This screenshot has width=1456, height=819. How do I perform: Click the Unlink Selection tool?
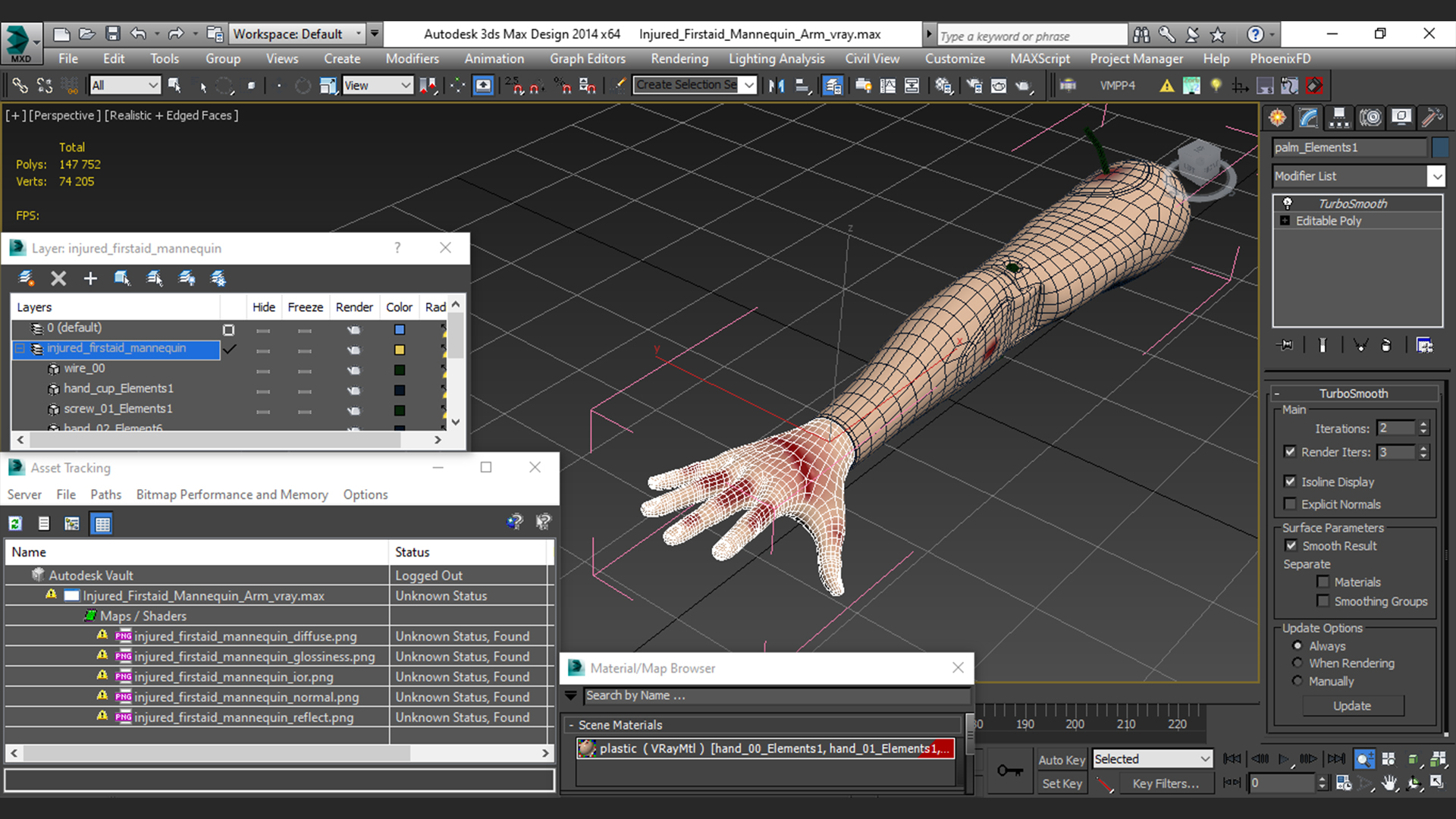(x=45, y=86)
